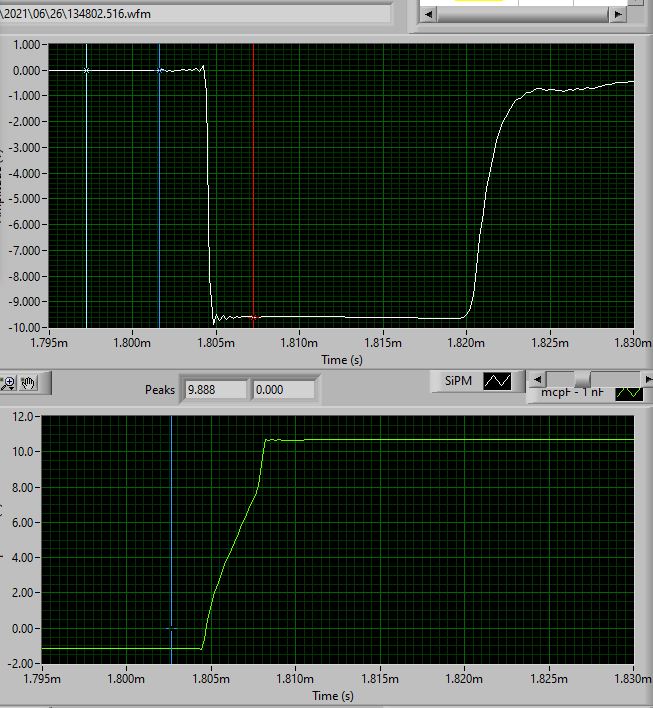Click the upper graph -10.00 amplitude axis label
The image size is (653, 708).
[24, 327]
